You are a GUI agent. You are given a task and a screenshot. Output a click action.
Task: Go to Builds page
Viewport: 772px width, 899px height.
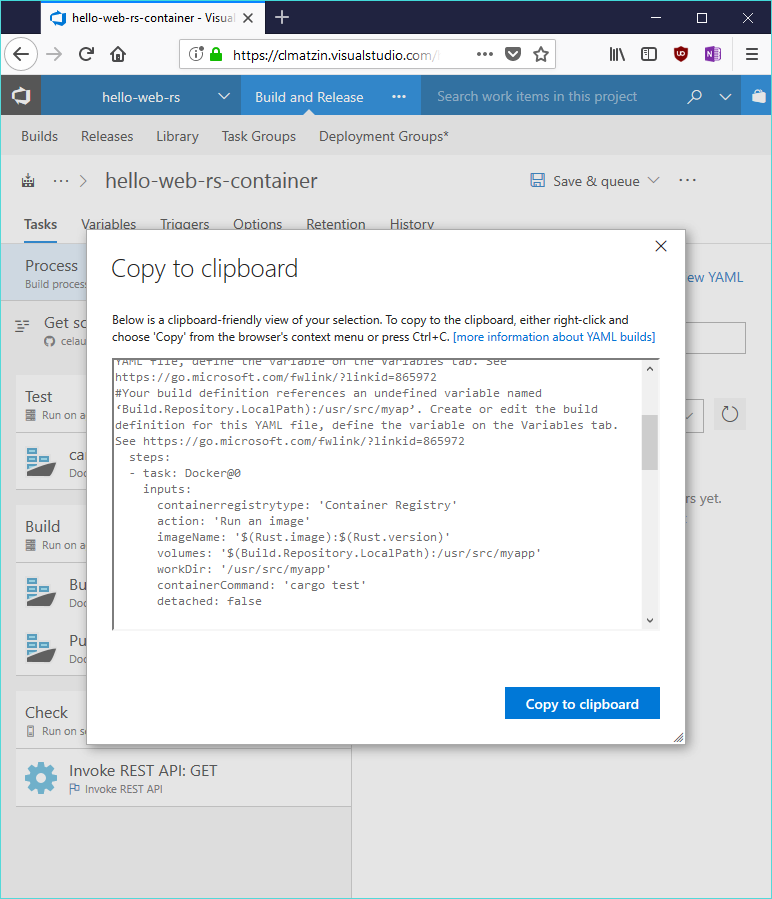40,136
